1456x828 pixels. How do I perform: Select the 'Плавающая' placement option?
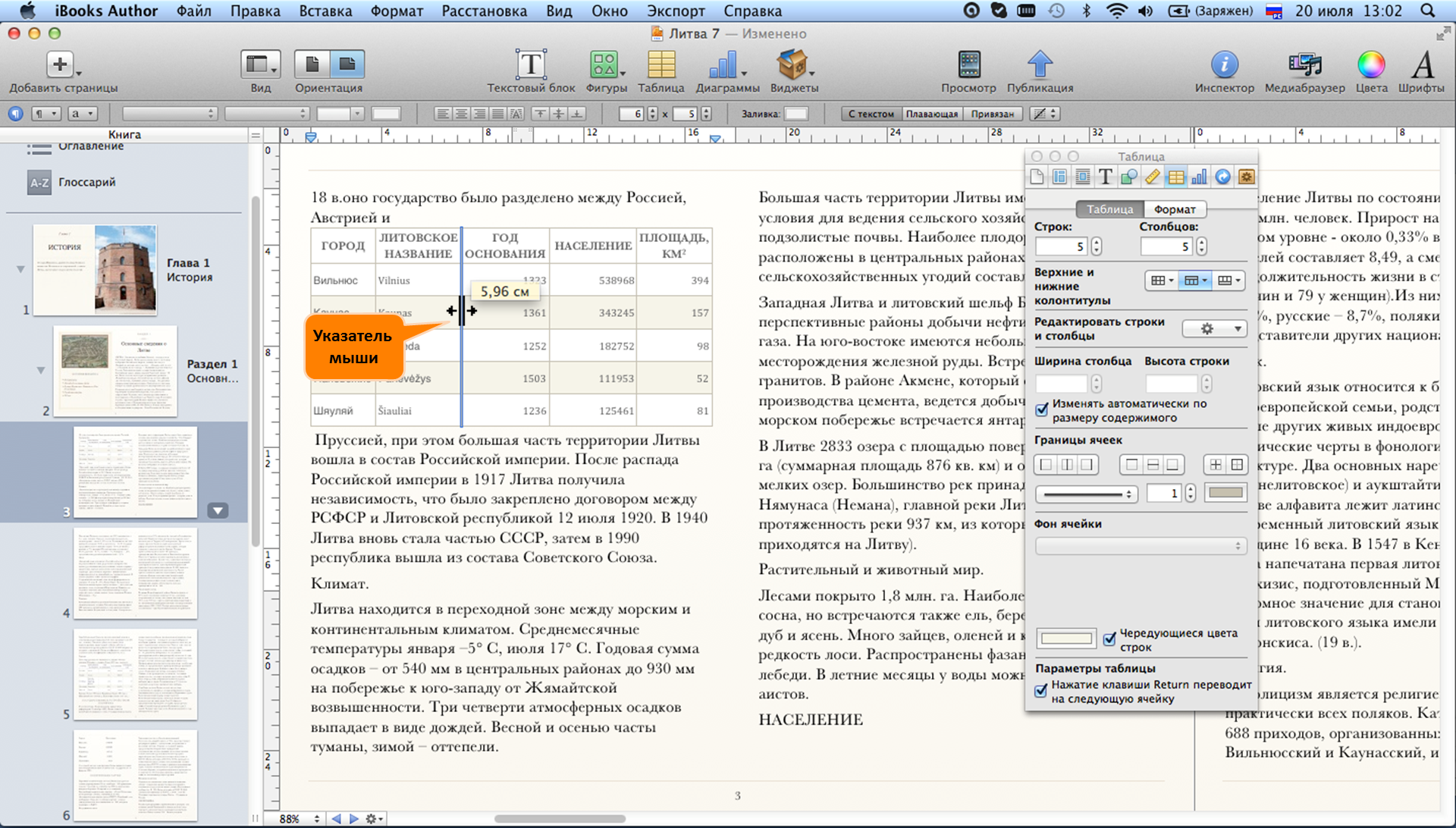(932, 114)
